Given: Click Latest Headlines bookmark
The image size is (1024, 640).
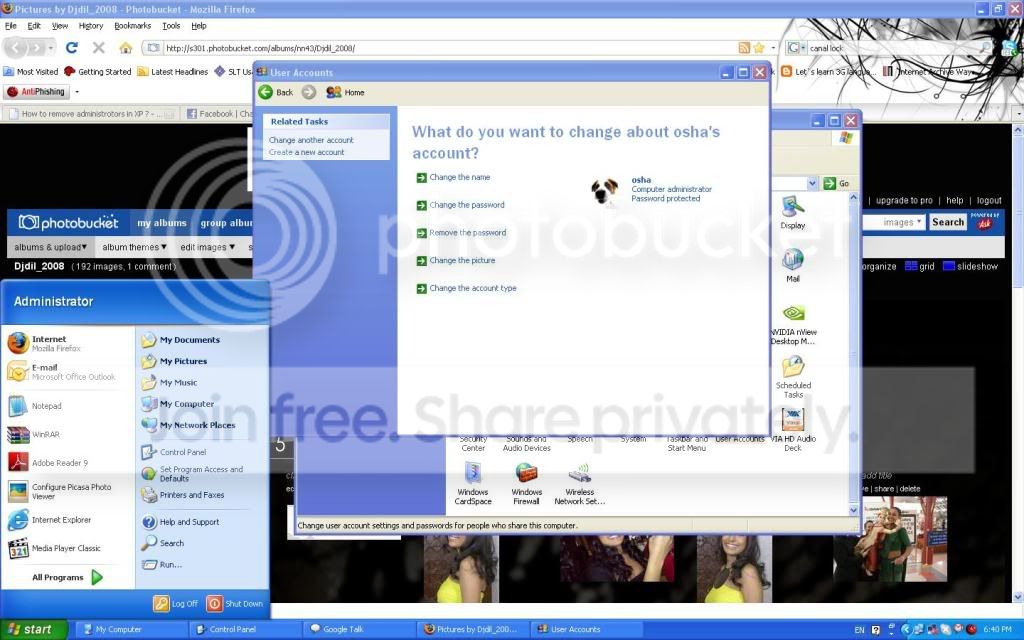Looking at the screenshot, I should point(172,72).
